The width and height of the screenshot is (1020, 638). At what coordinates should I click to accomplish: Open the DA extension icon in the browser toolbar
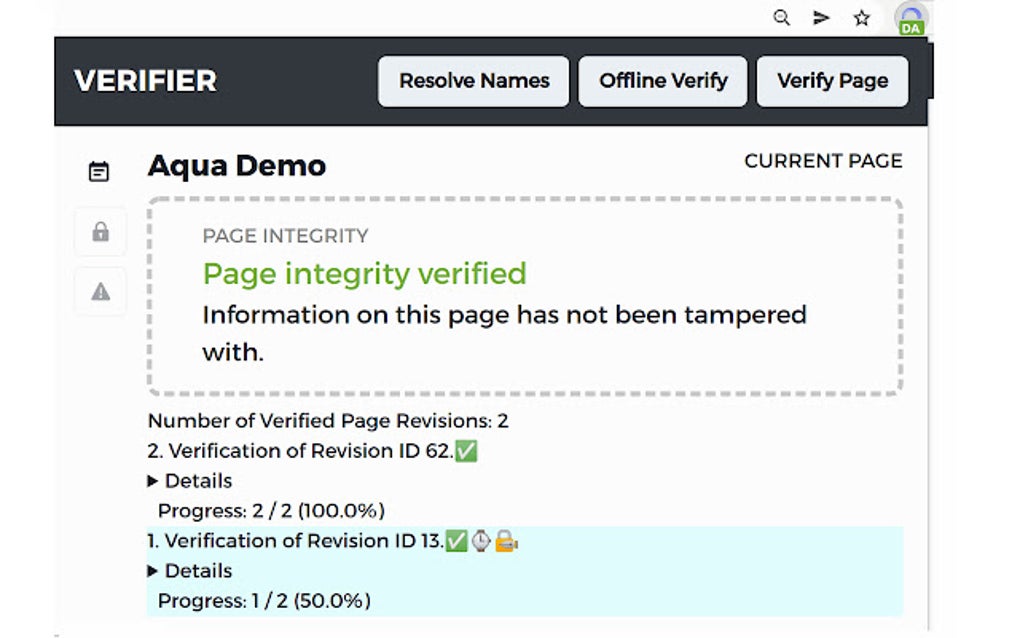point(911,20)
